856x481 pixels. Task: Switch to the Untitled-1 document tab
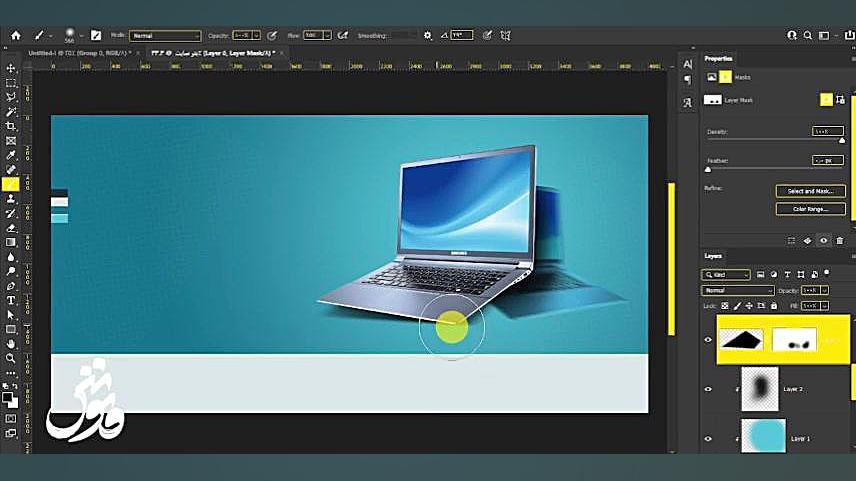pos(80,54)
